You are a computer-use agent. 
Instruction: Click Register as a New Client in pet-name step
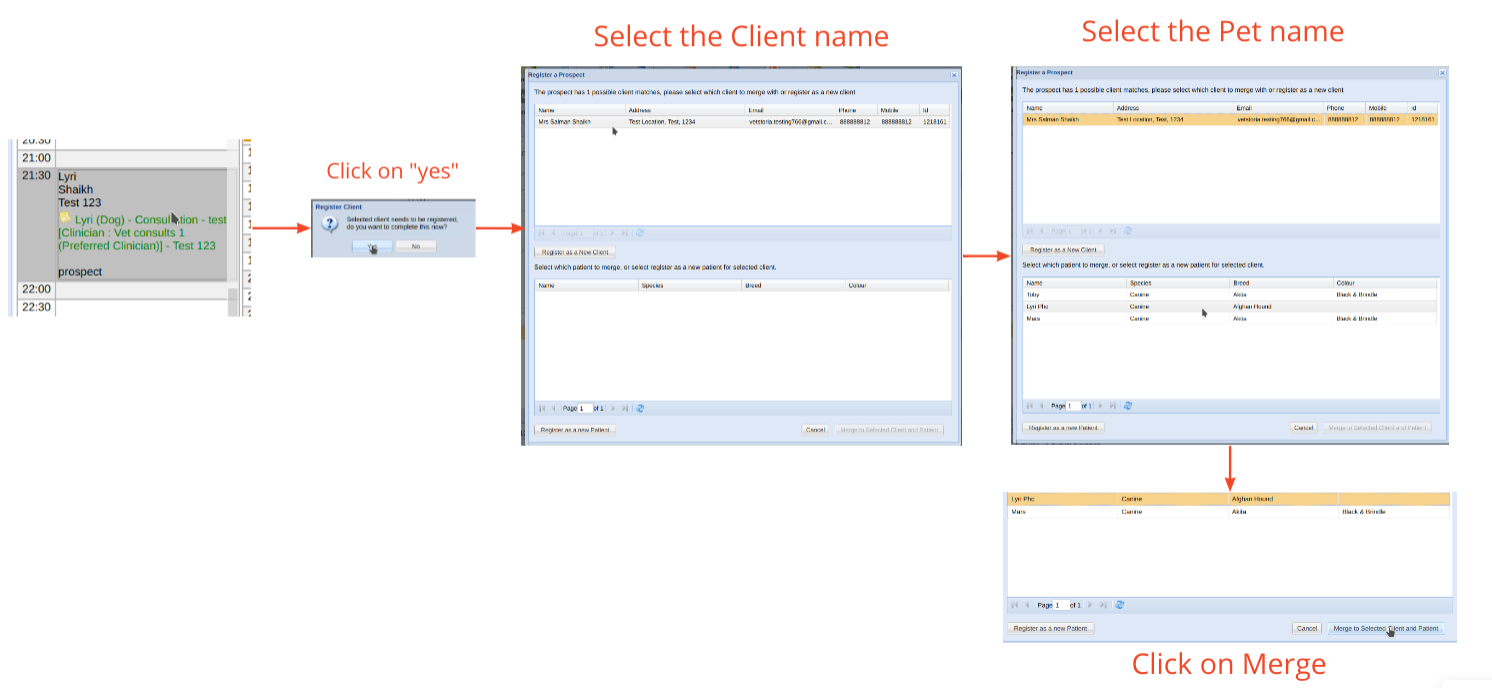point(1063,249)
